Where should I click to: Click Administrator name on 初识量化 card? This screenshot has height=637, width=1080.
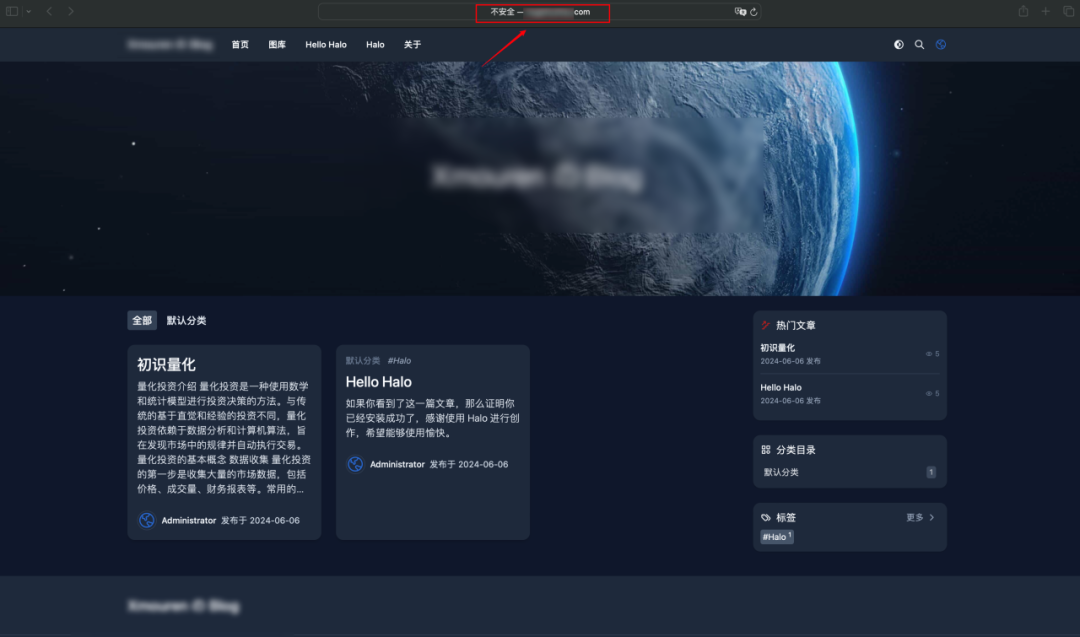[189, 521]
